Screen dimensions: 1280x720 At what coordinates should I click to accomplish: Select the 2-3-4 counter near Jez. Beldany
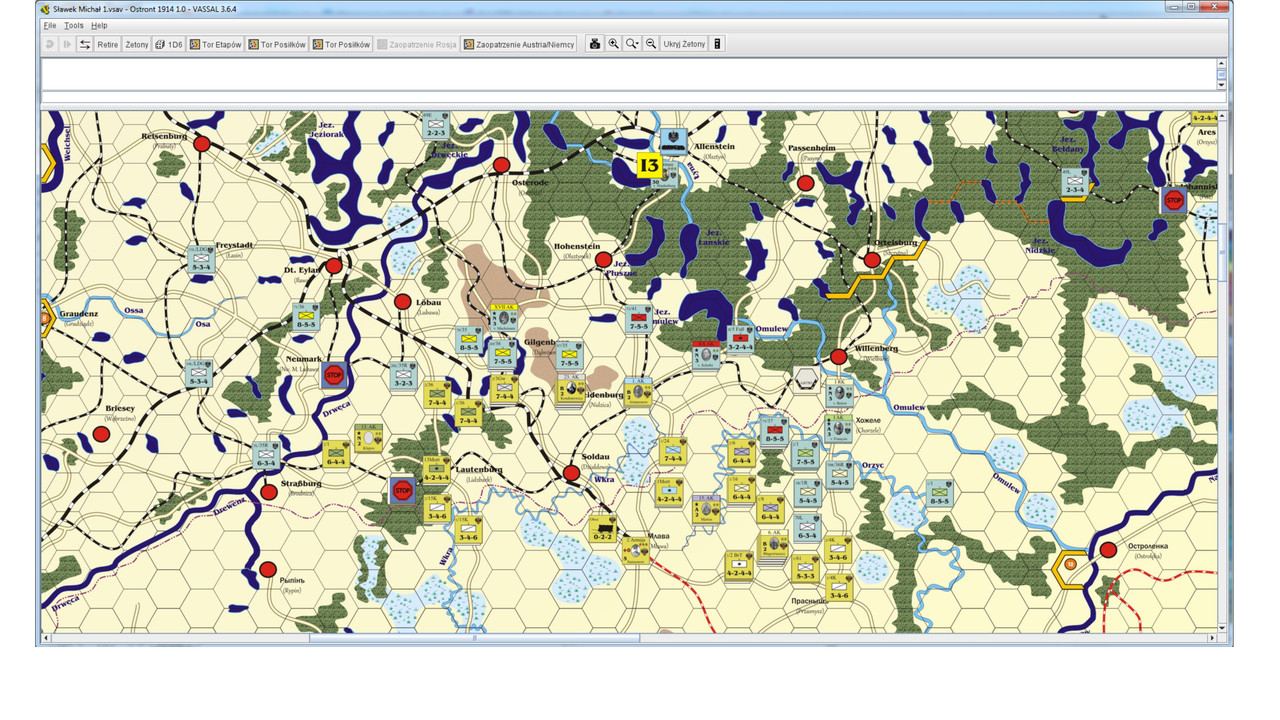point(1075,181)
